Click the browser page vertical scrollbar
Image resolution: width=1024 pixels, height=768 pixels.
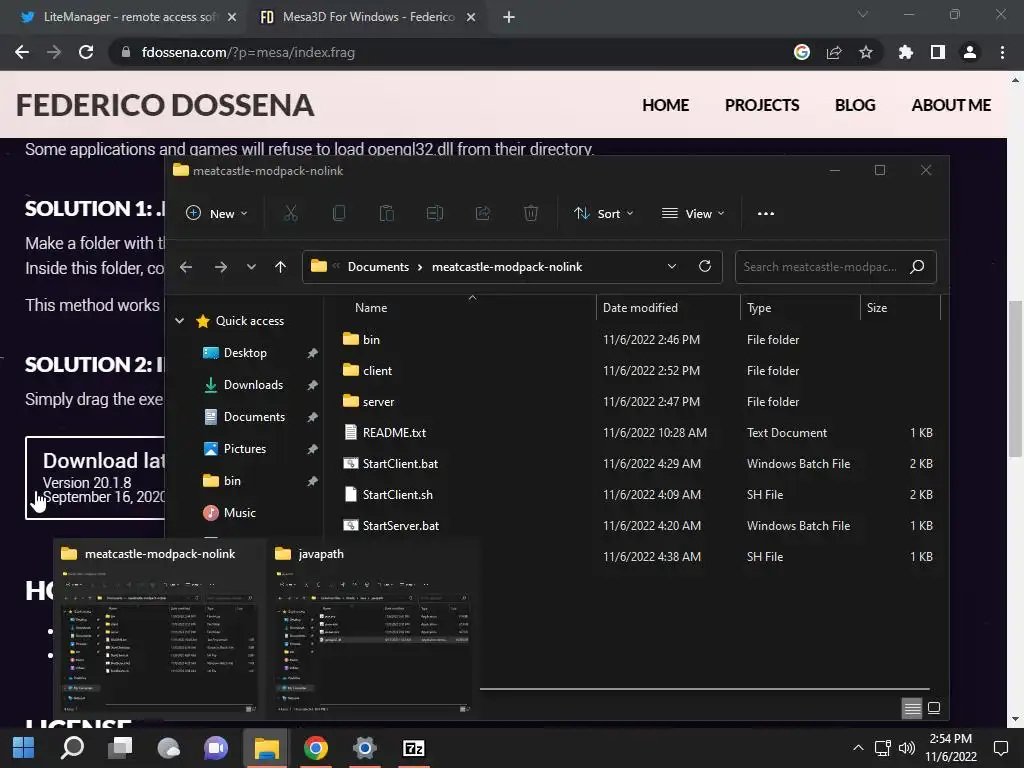pyautogui.click(x=1015, y=379)
